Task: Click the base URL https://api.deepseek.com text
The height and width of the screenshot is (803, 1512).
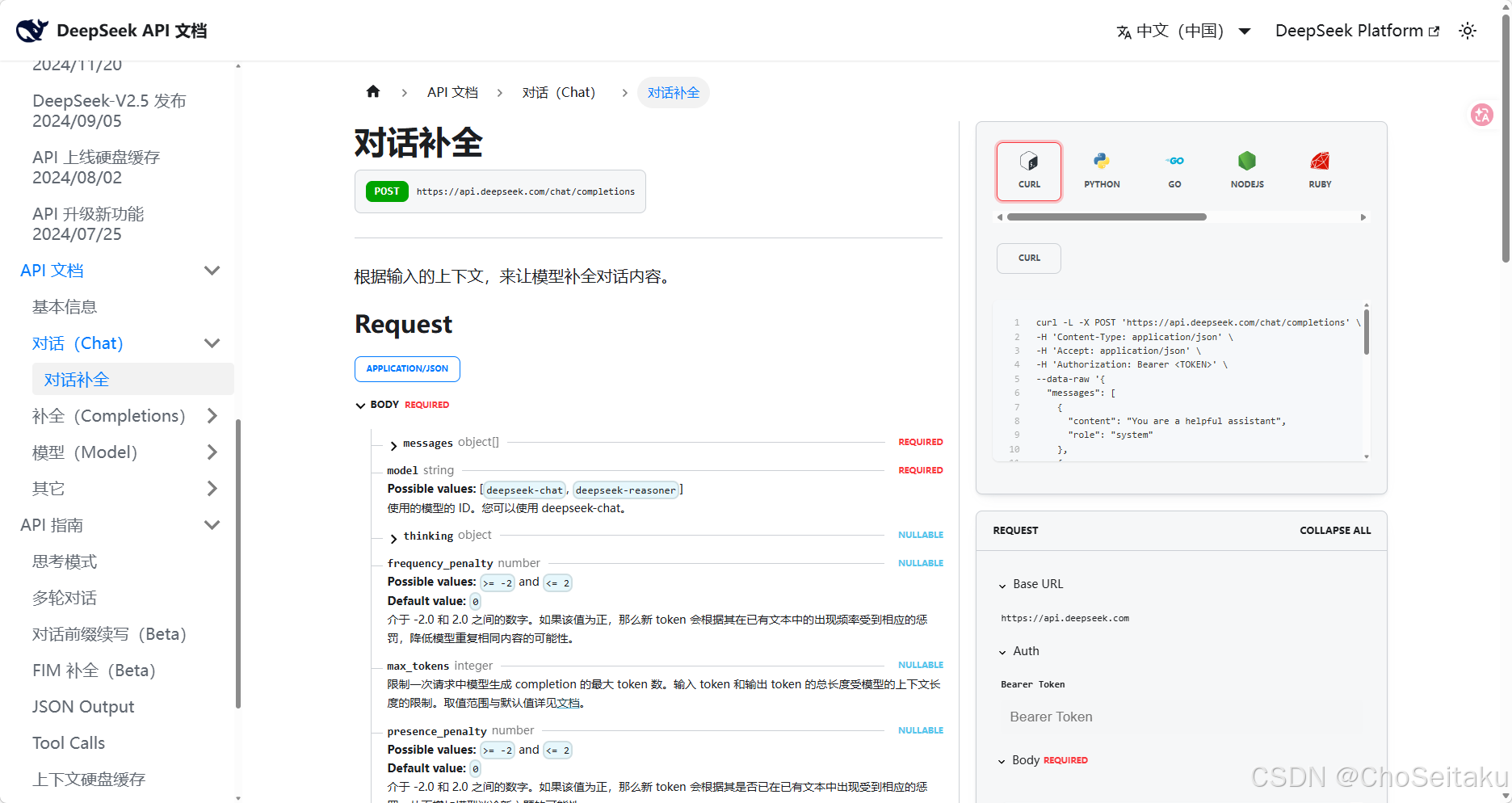Action: point(1065,618)
